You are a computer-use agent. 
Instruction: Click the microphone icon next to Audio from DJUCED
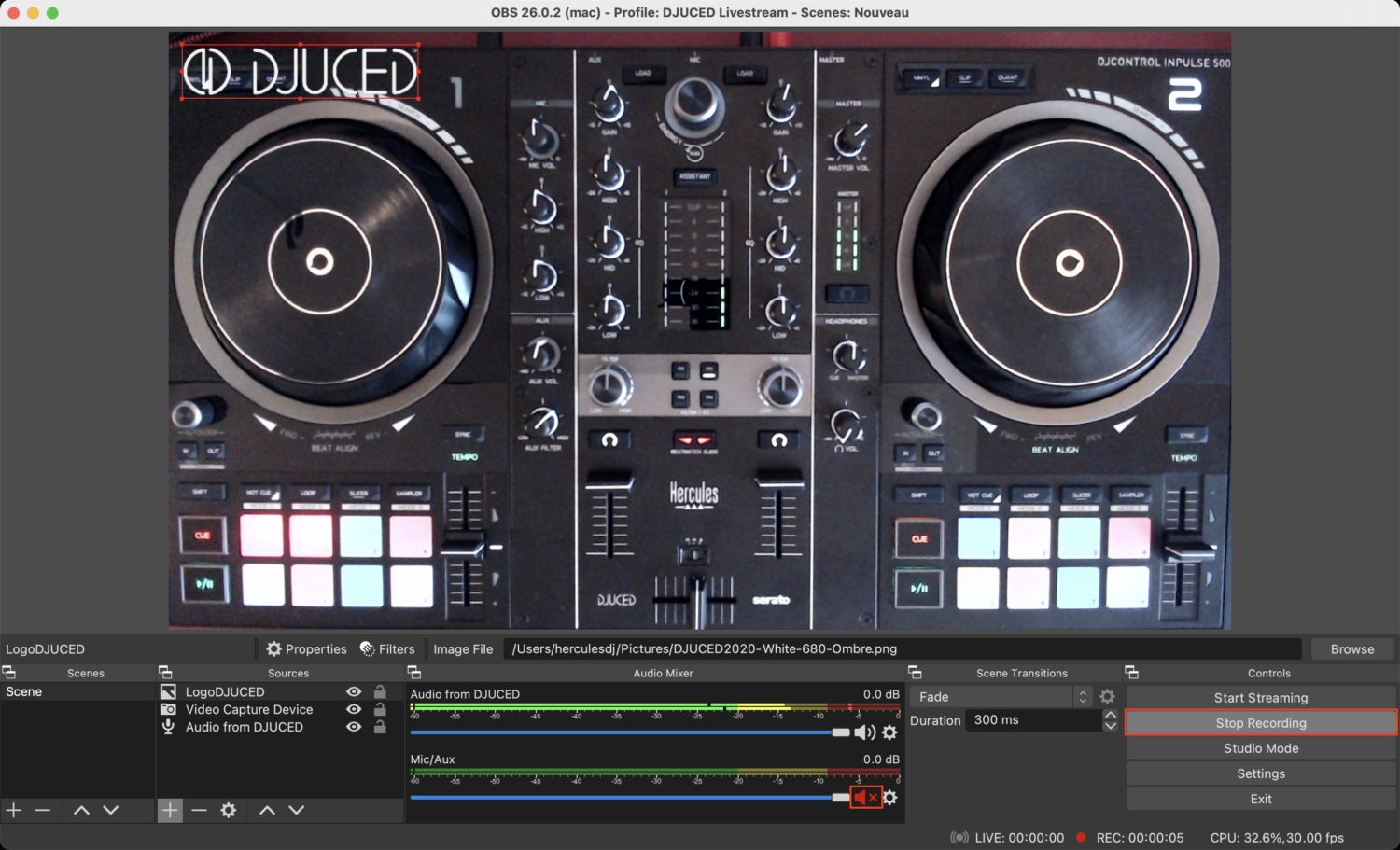168,727
